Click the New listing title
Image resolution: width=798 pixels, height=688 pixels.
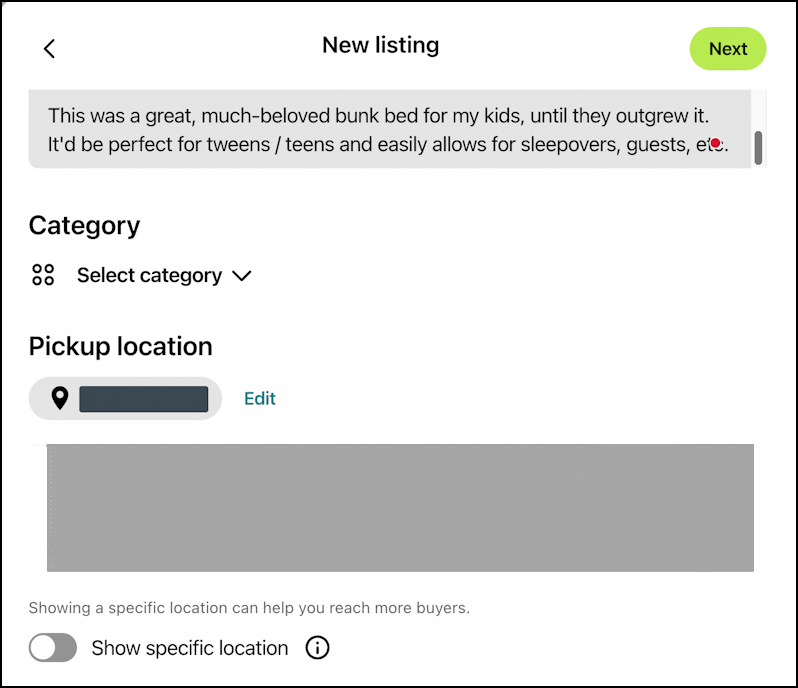(x=380, y=45)
